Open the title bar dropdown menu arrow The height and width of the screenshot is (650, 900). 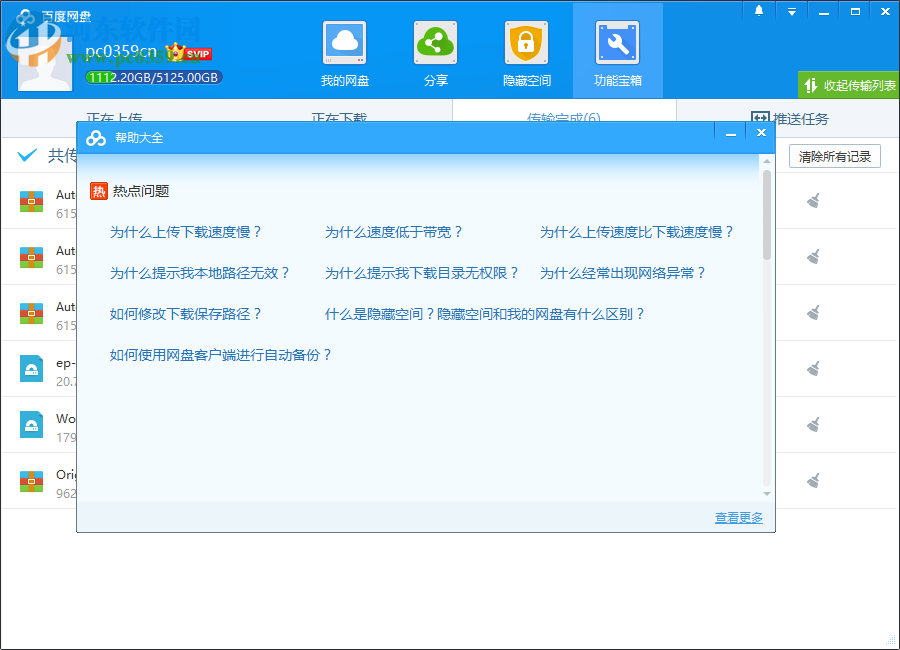tap(792, 11)
